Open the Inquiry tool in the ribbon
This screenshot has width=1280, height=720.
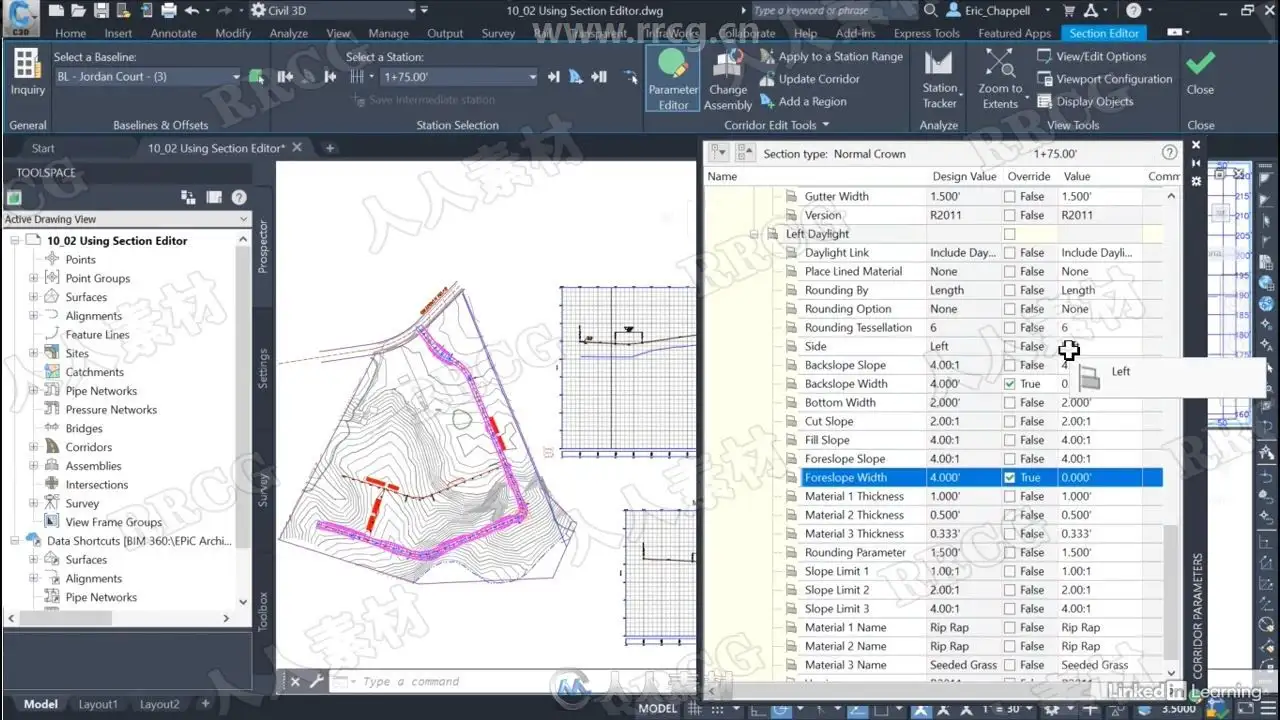click(27, 72)
